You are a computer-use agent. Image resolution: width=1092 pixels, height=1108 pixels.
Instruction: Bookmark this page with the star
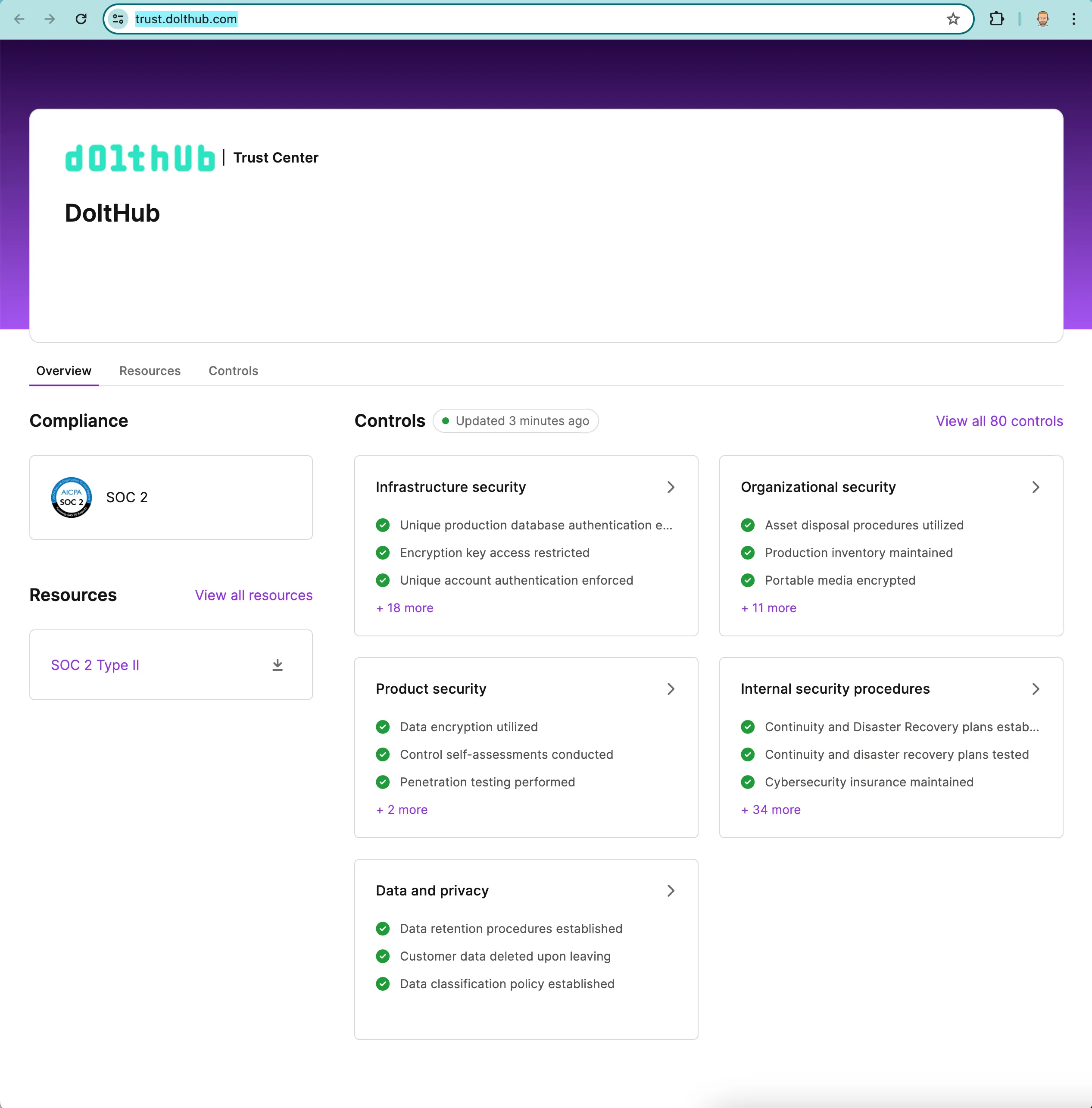pyautogui.click(x=953, y=19)
